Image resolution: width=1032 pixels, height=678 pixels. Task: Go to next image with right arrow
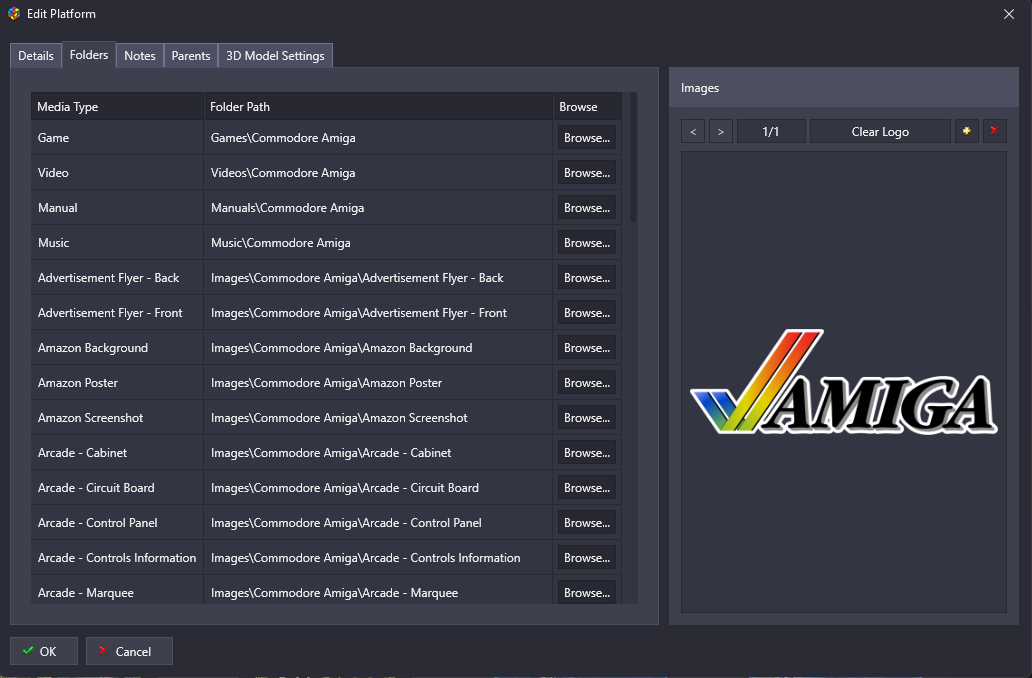(x=721, y=131)
